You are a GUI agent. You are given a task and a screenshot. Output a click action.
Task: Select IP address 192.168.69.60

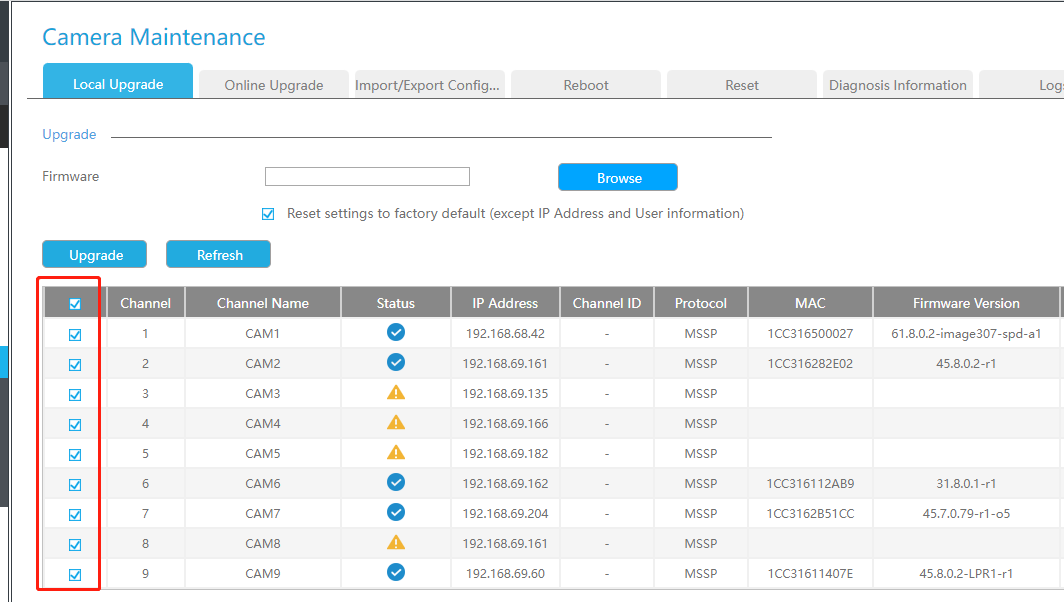point(505,573)
